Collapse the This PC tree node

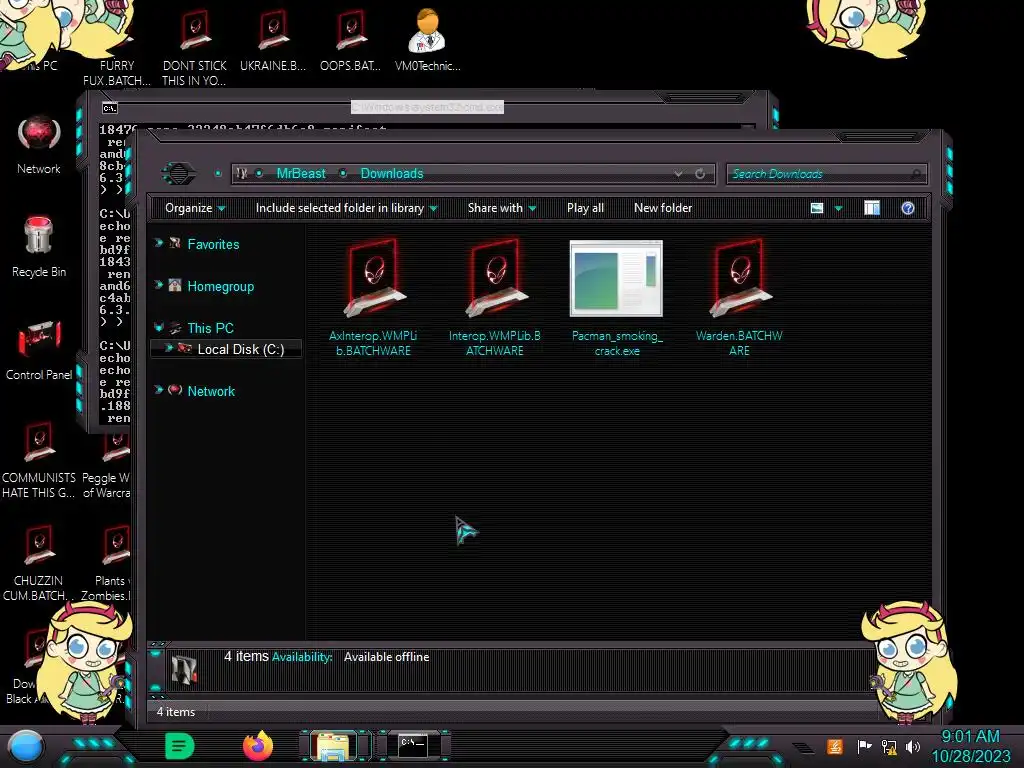coord(158,327)
